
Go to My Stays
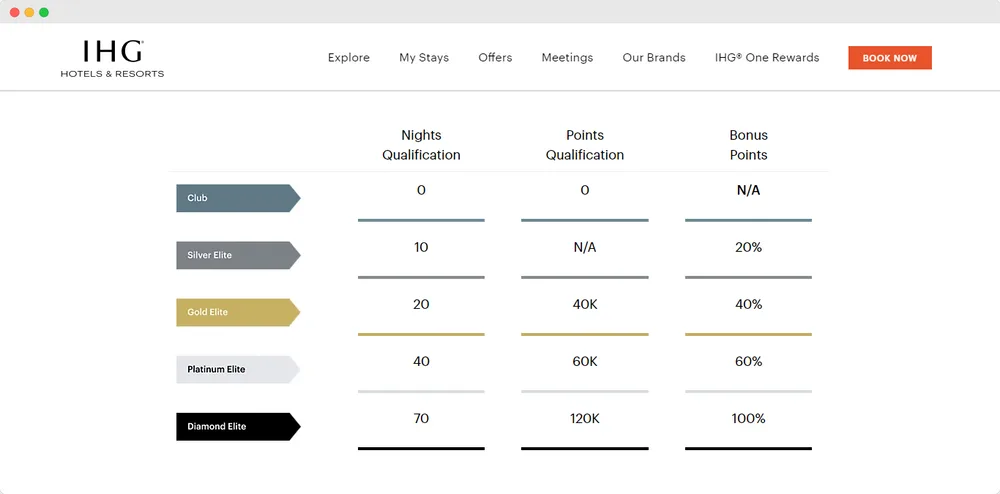point(424,57)
